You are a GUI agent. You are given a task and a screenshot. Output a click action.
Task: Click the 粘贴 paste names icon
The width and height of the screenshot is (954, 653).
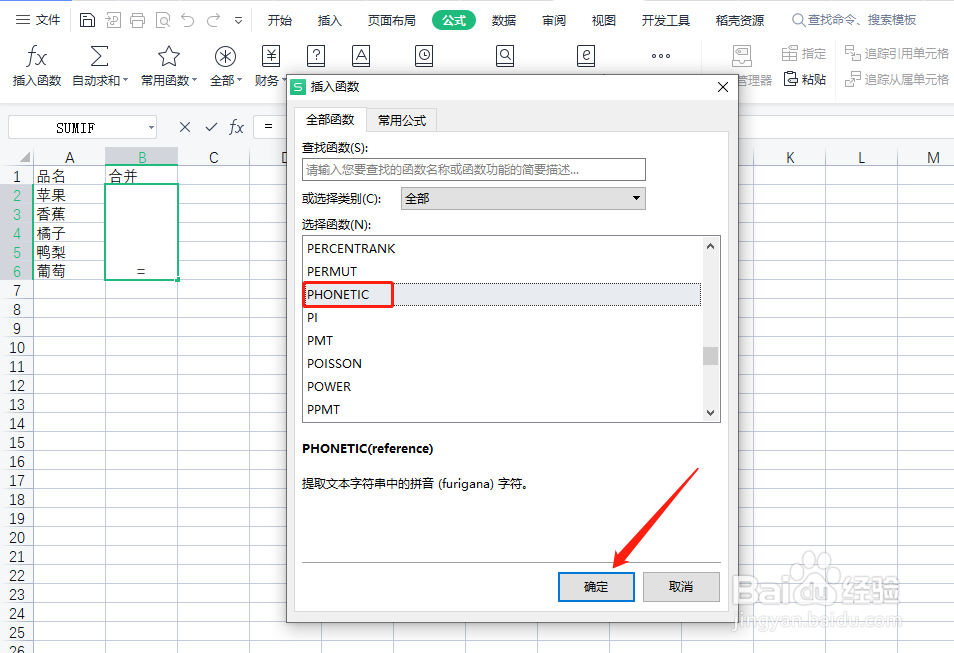click(x=805, y=79)
